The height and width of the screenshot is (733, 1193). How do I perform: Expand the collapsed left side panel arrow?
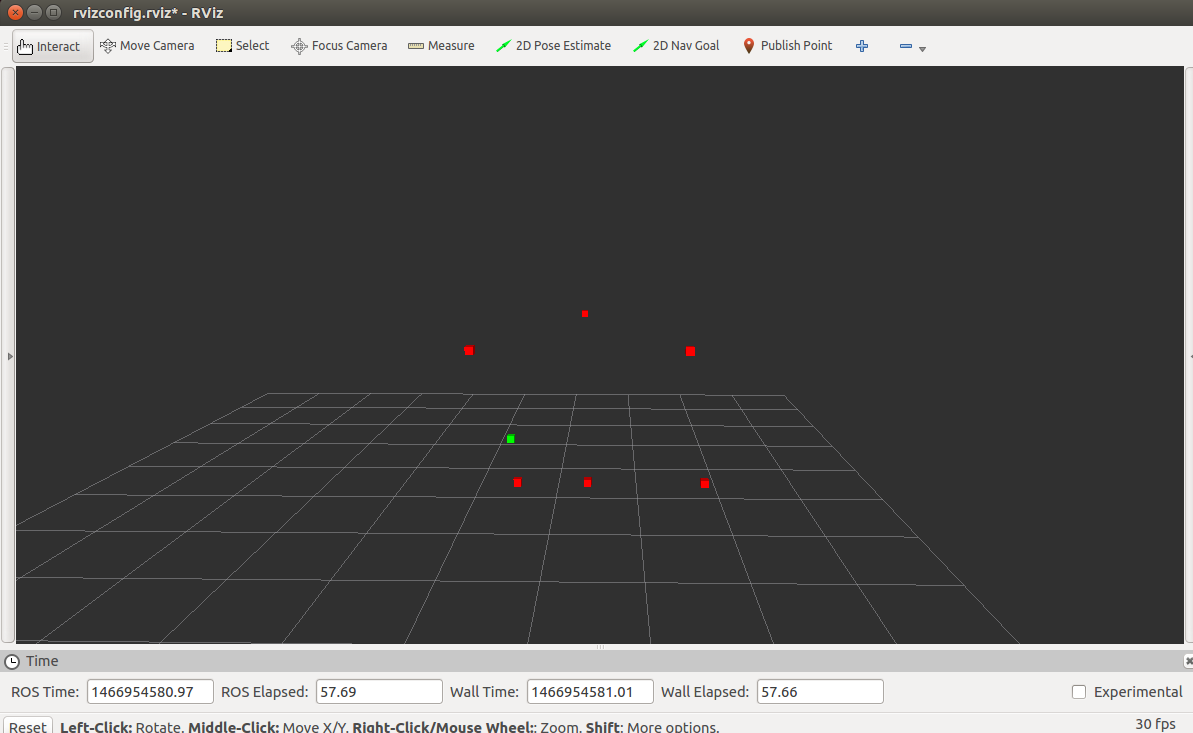(10, 356)
